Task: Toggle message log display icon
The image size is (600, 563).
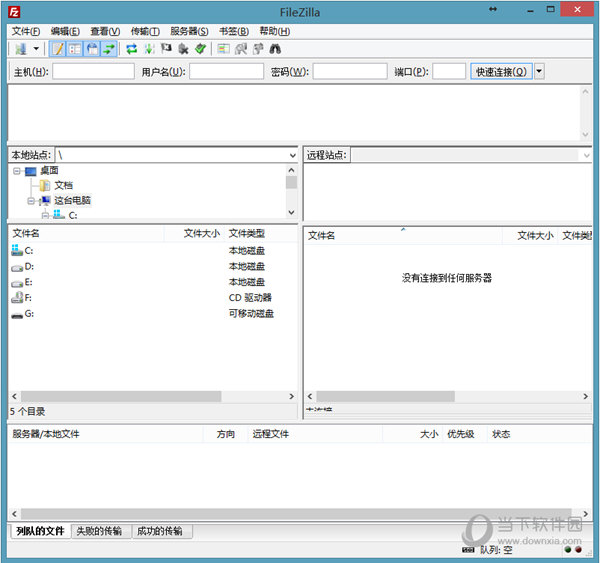Action: 58,49
